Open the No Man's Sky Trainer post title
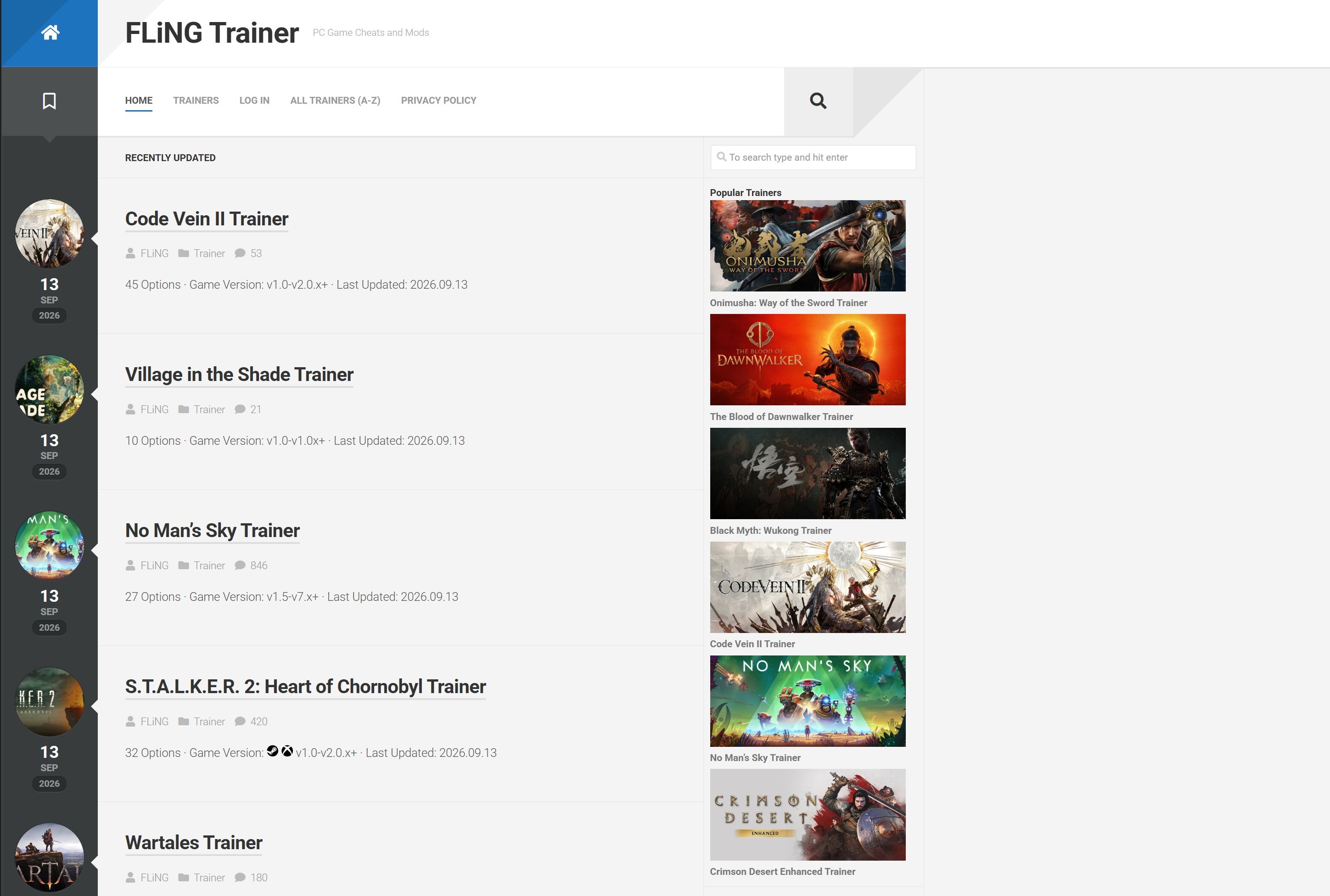The height and width of the screenshot is (896, 1330). [213, 530]
